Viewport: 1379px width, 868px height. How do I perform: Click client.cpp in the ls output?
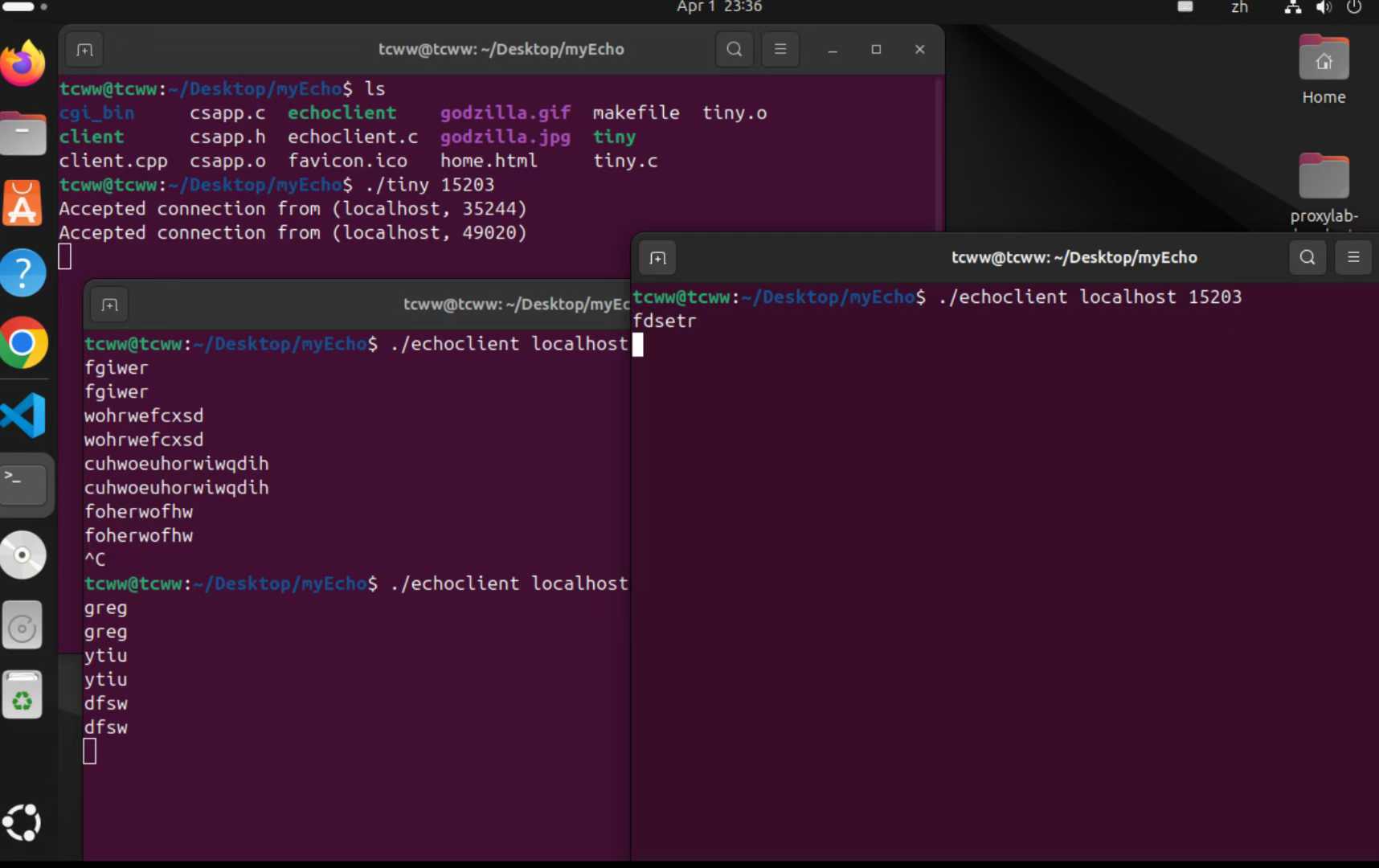113,162
